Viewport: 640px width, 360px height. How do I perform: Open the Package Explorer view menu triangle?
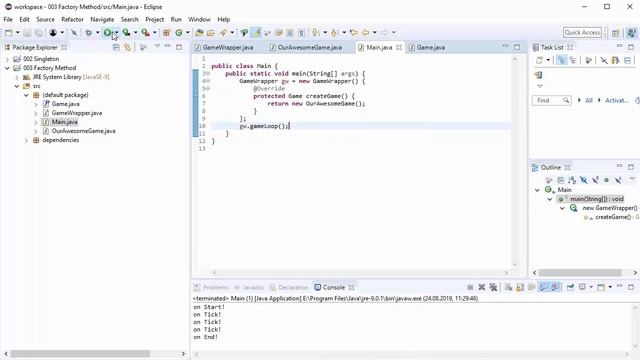click(x=157, y=47)
